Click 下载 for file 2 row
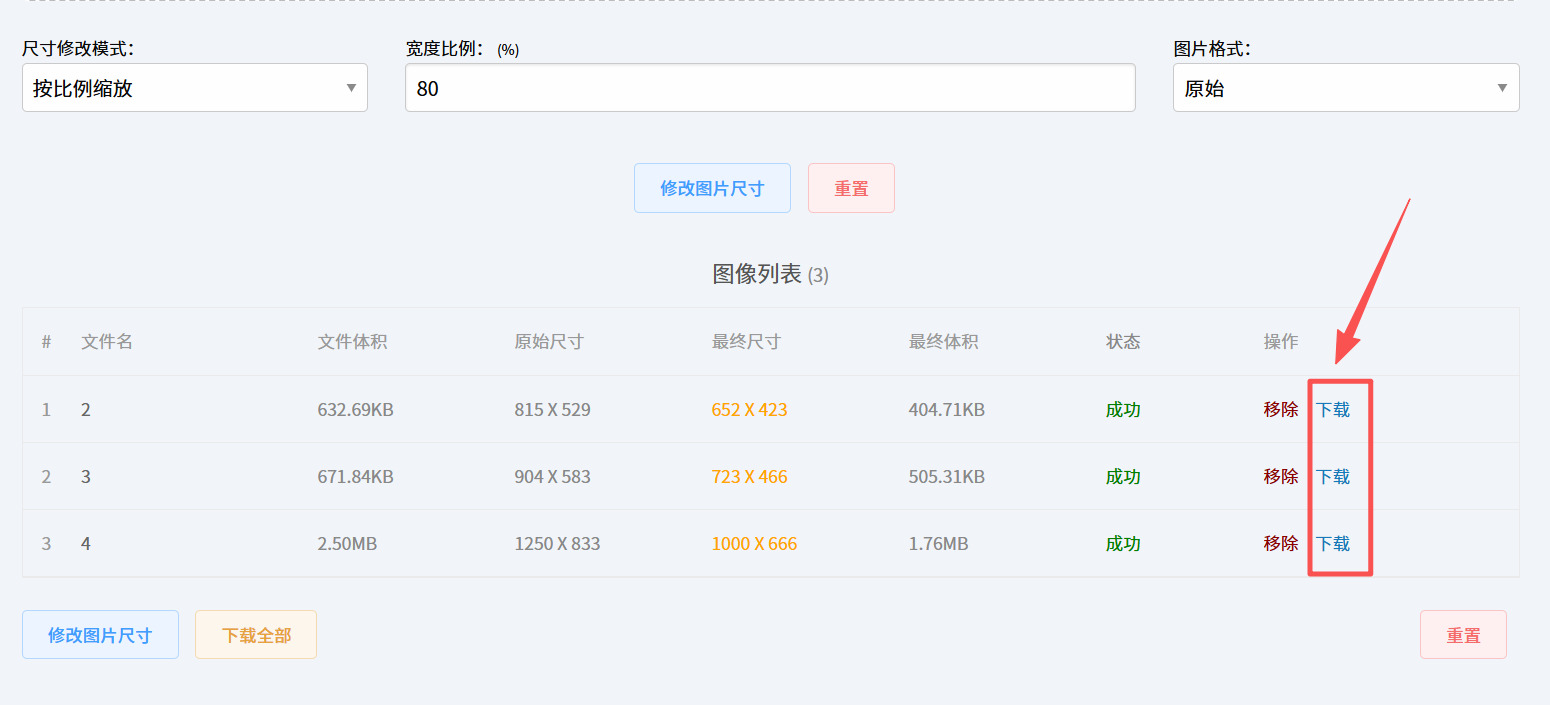This screenshot has width=1550, height=705. (1333, 409)
